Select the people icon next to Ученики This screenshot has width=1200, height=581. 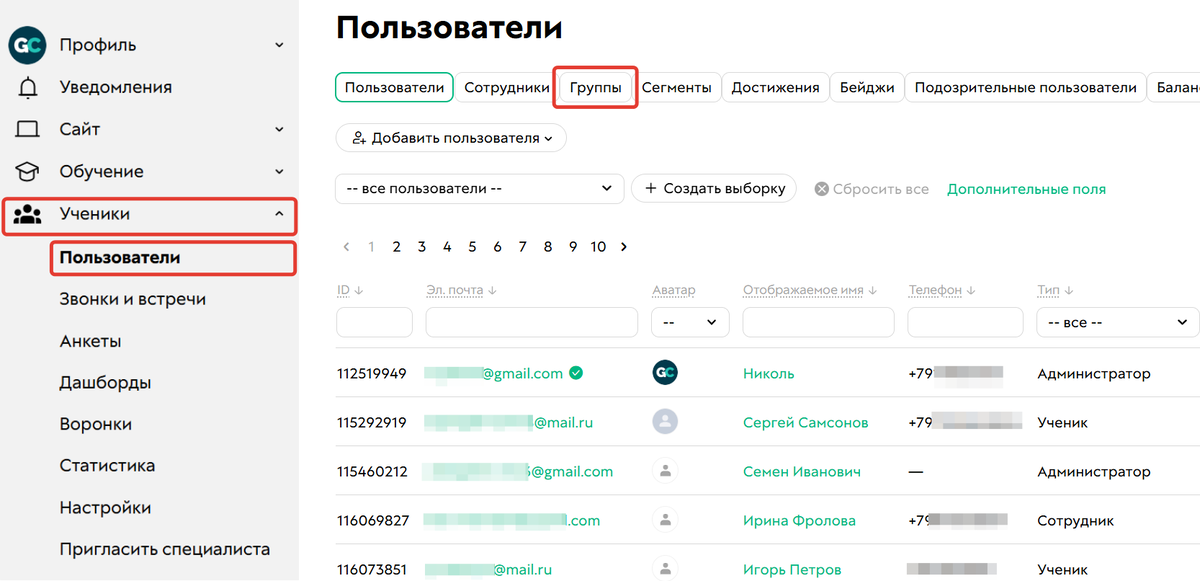click(x=28, y=212)
